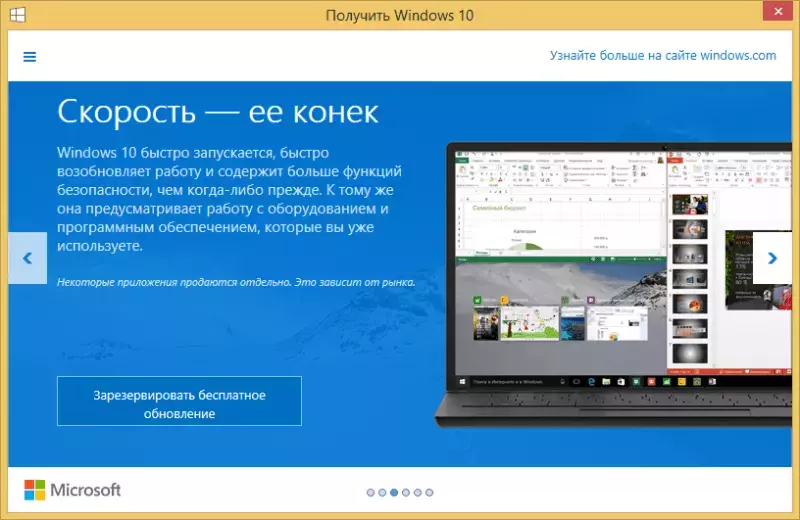Select the fifth page indicator dot
Viewport: 800px width, 520px height.
(417, 492)
